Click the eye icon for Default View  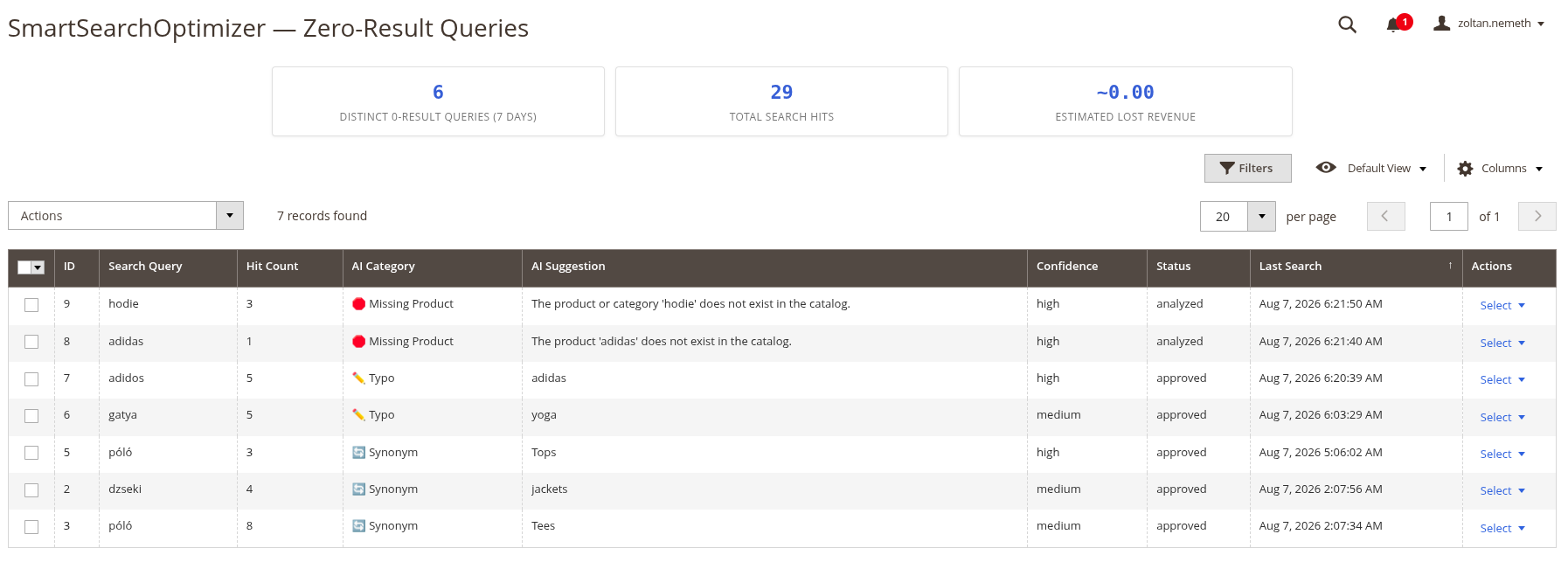(1326, 168)
